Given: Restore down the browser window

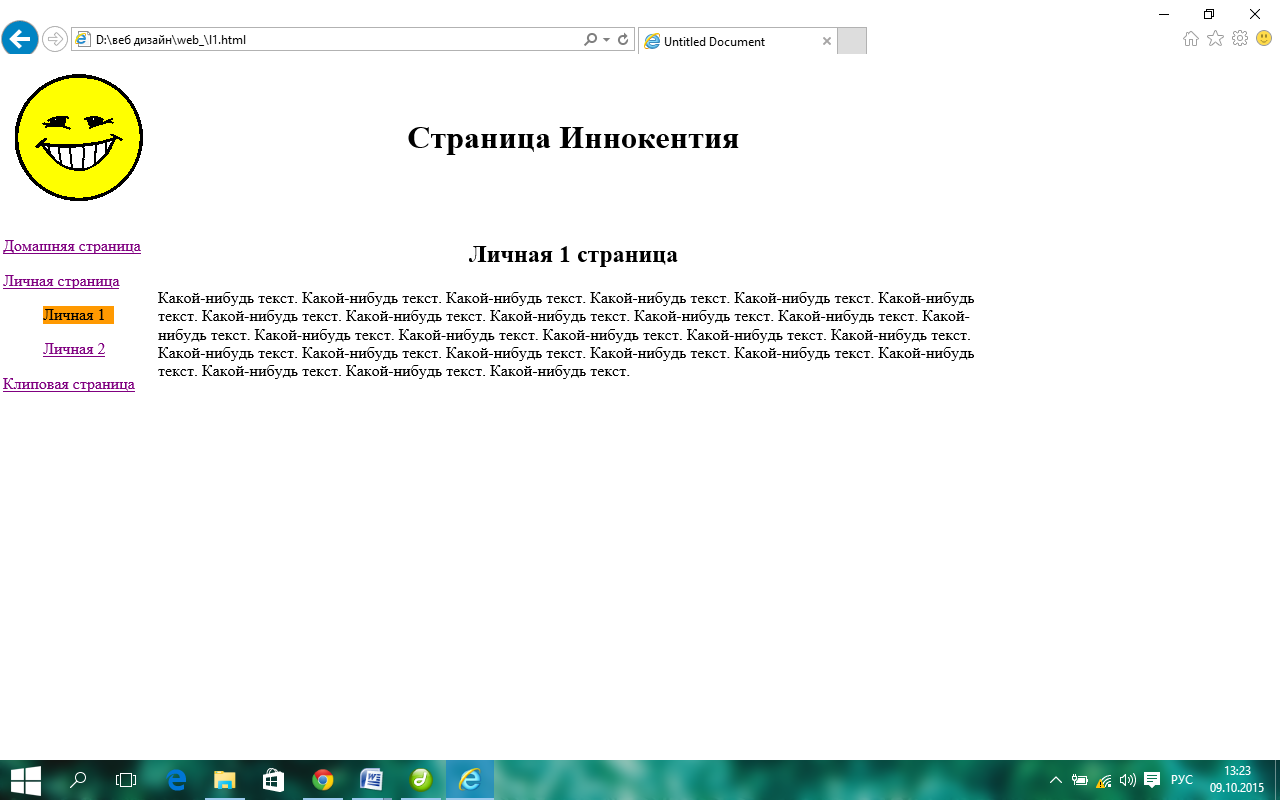Looking at the screenshot, I should tap(1209, 14).
